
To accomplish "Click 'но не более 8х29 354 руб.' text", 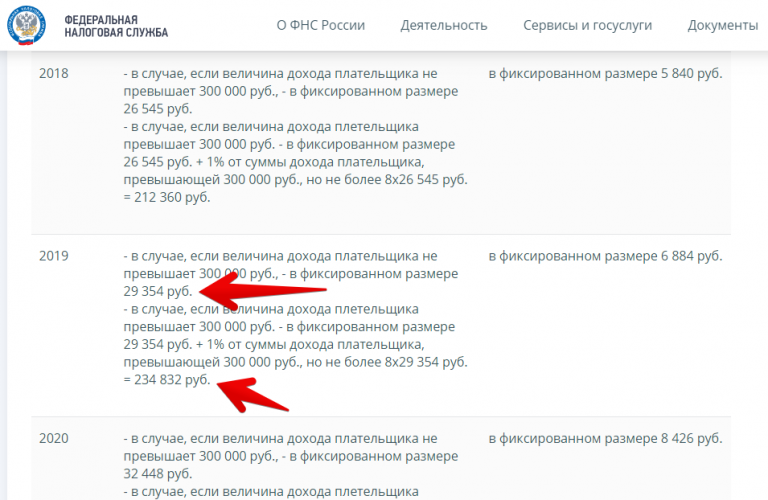I will tap(387, 362).
